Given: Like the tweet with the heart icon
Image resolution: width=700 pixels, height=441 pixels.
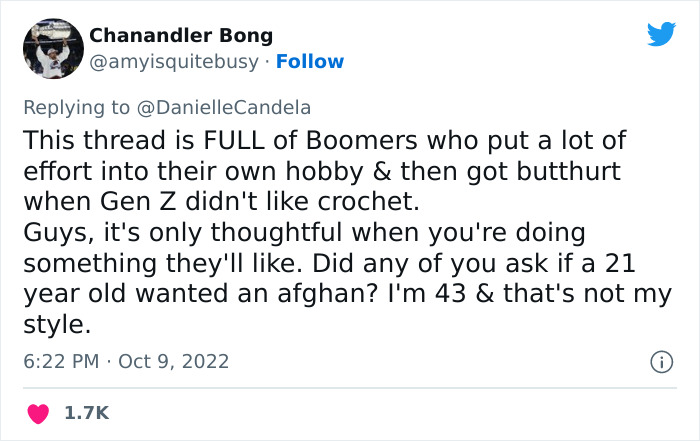Looking at the screenshot, I should 39,412.
